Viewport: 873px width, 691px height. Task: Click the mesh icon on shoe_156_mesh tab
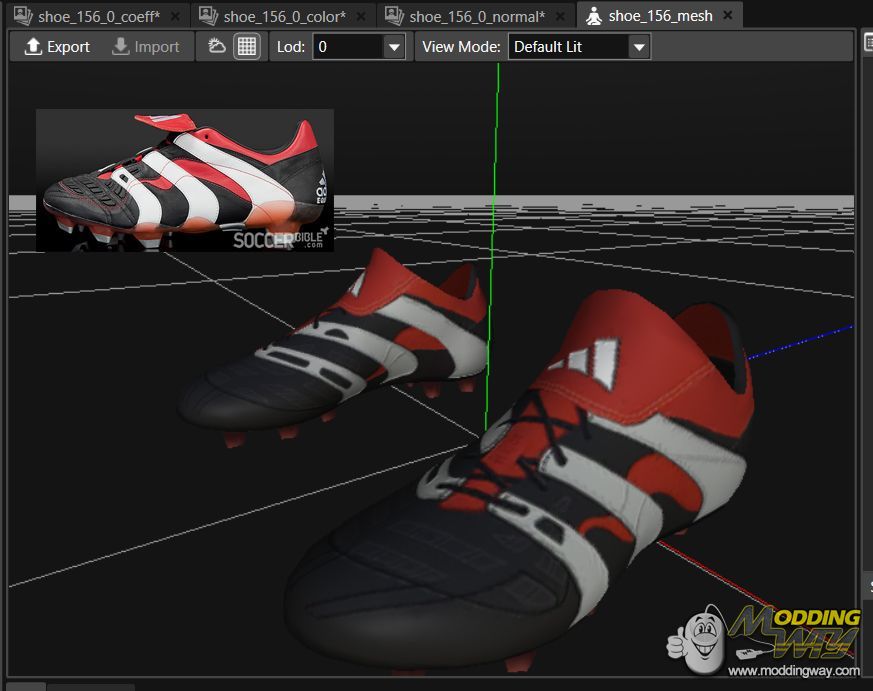(594, 16)
